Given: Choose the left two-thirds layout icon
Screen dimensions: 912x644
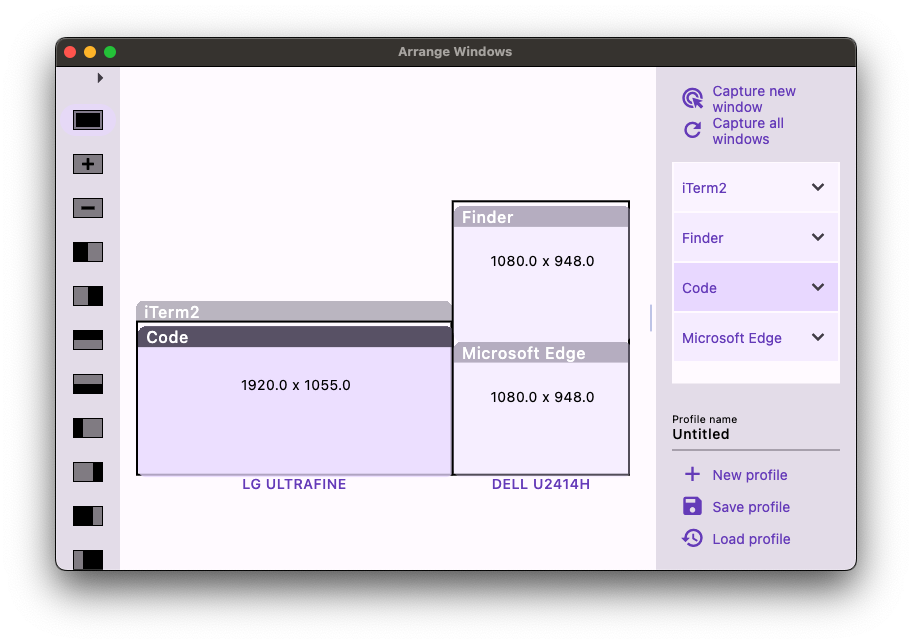Looking at the screenshot, I should click(x=88, y=516).
